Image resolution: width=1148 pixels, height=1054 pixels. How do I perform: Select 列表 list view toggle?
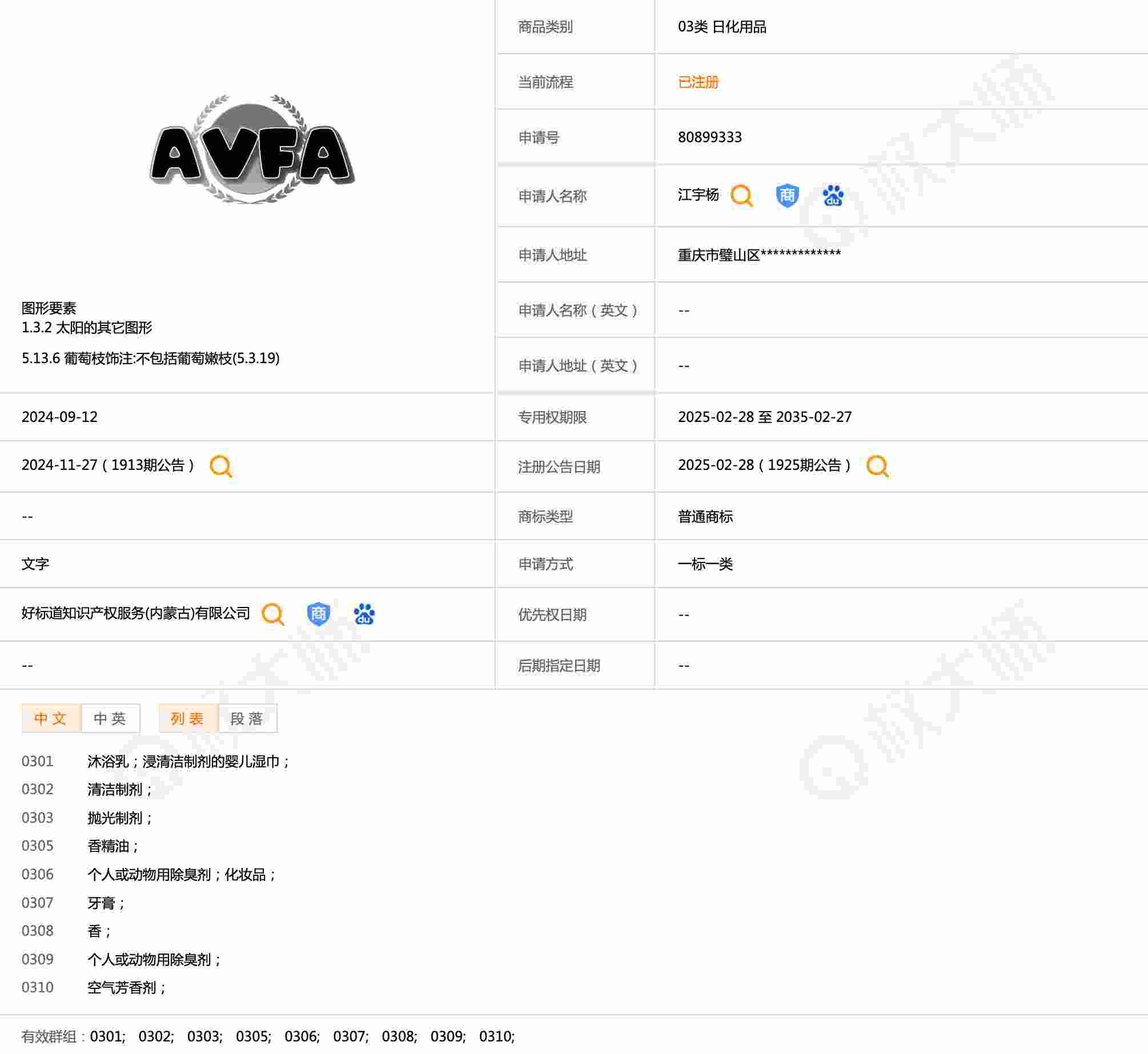point(188,718)
